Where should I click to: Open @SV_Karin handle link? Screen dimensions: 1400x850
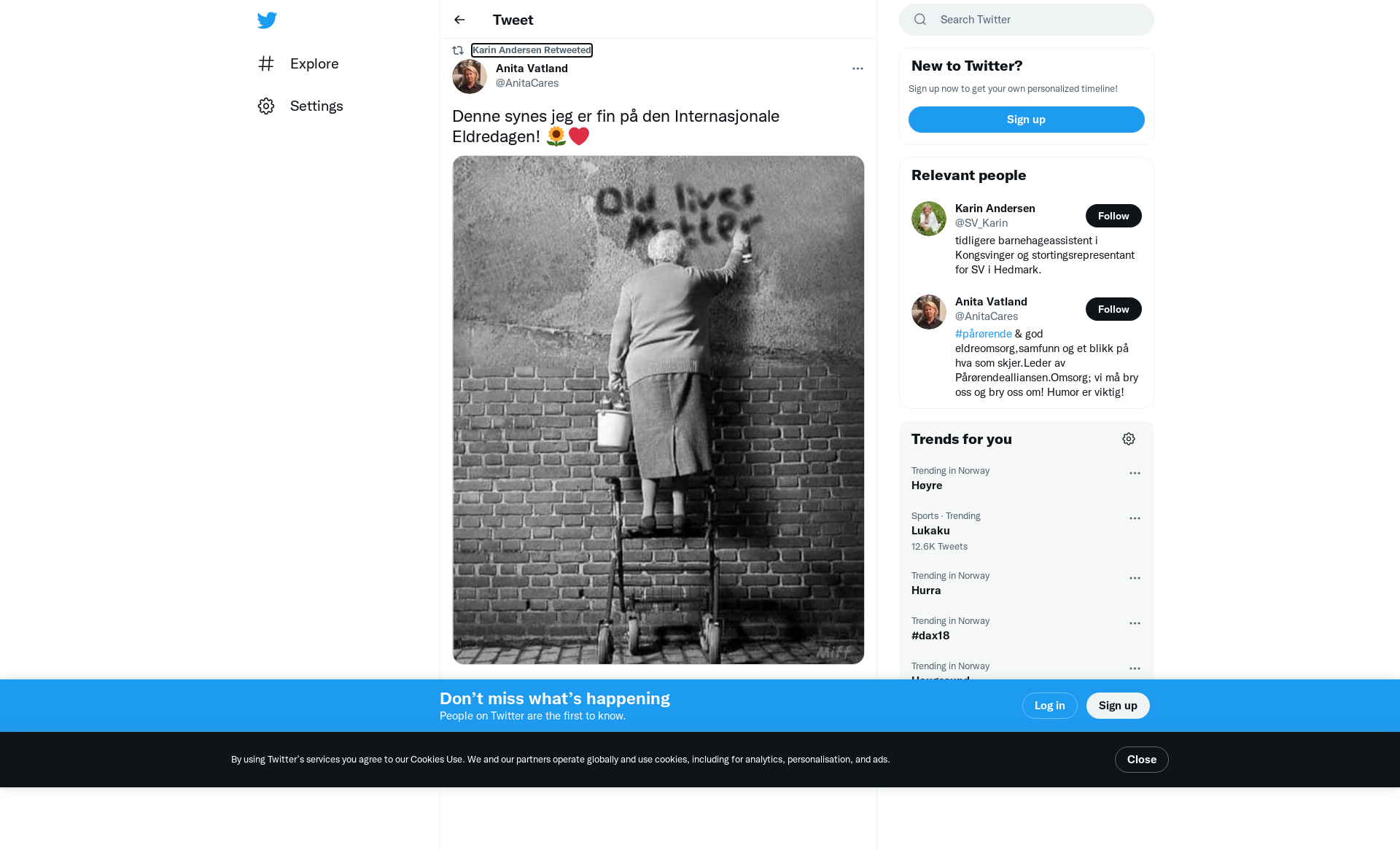[981, 223]
